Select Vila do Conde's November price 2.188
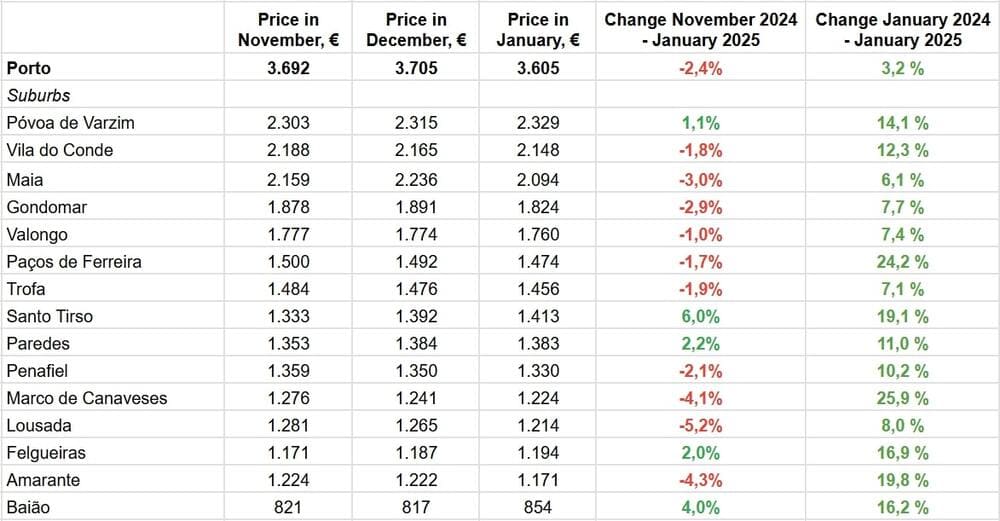Image resolution: width=1000 pixels, height=521 pixels. tap(288, 150)
